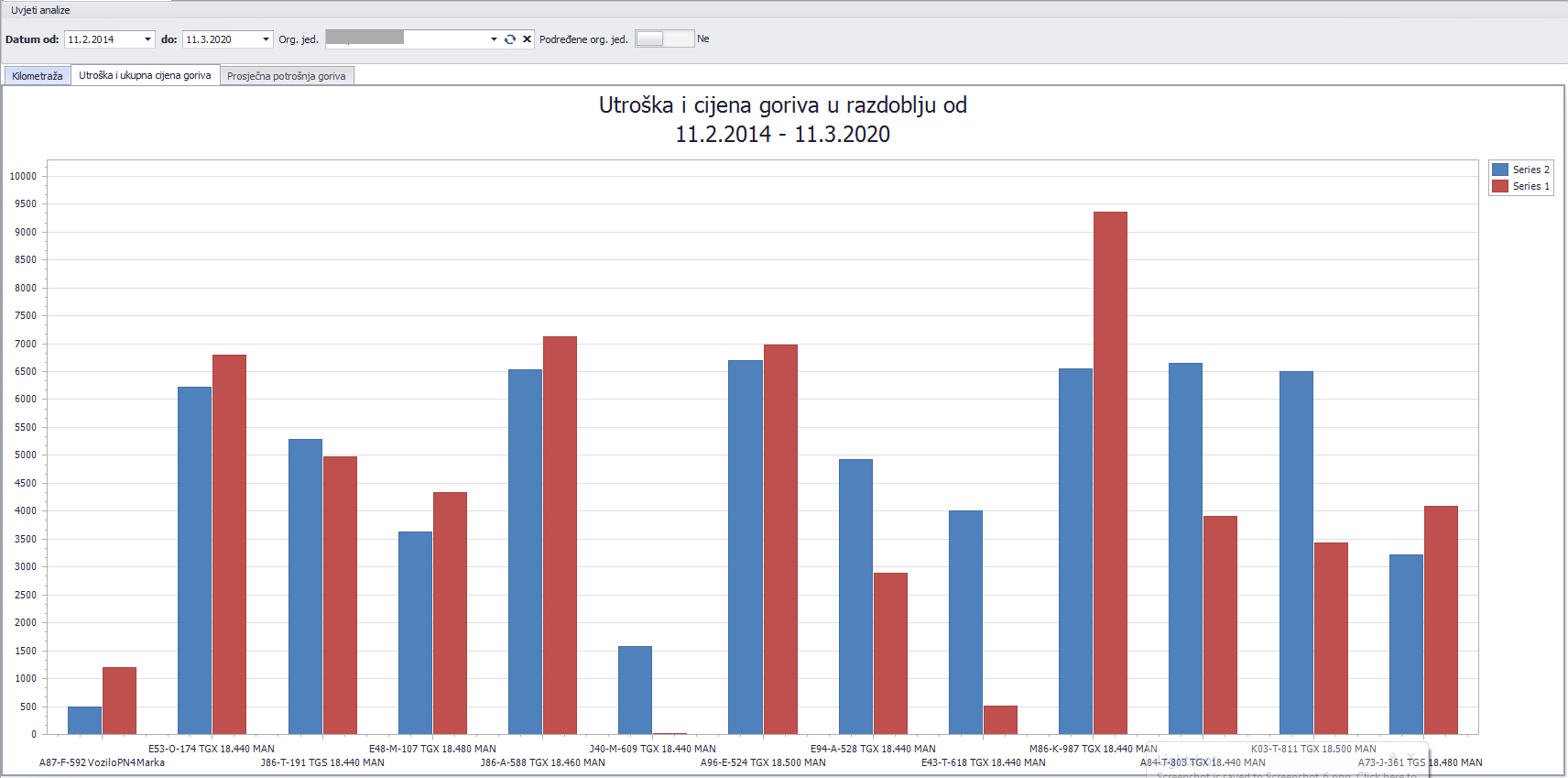Click the 'Ne' state label beside toggle
Screen dimensions: 1568x778
[x=702, y=38]
